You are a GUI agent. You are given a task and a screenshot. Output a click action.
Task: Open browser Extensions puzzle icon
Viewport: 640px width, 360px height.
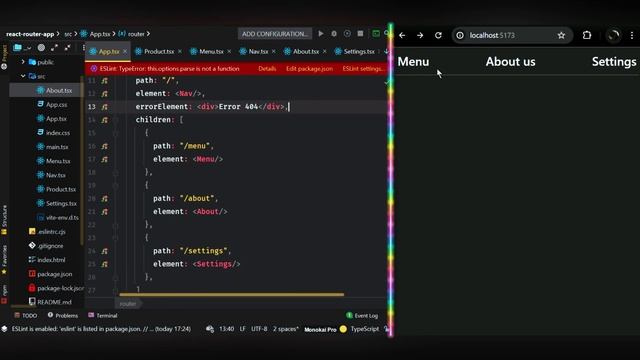tap(587, 35)
